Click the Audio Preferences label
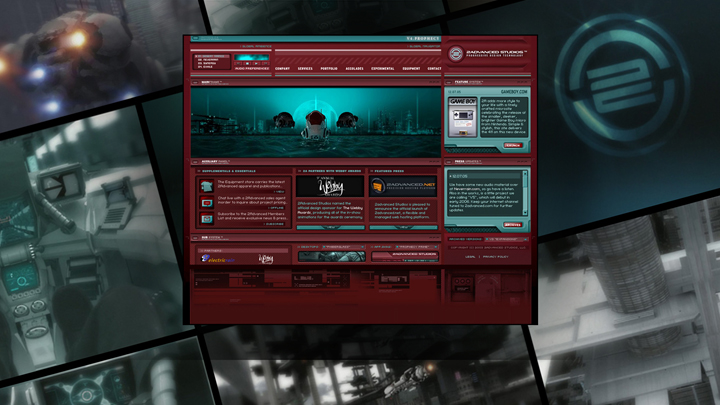Viewport: 720px width, 405px height. coord(252,68)
